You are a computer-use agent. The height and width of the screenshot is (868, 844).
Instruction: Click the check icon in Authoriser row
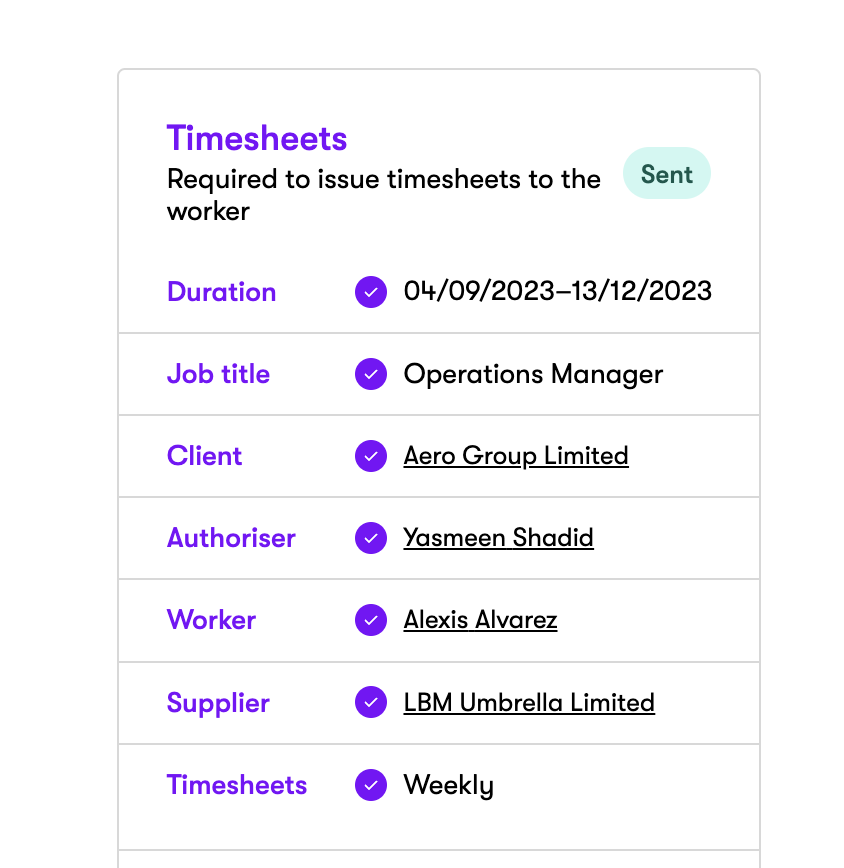[x=371, y=538]
